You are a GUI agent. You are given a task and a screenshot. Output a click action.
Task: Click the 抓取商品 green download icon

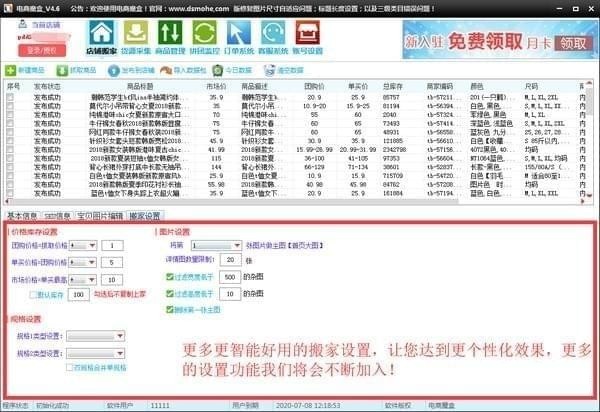coord(62,70)
